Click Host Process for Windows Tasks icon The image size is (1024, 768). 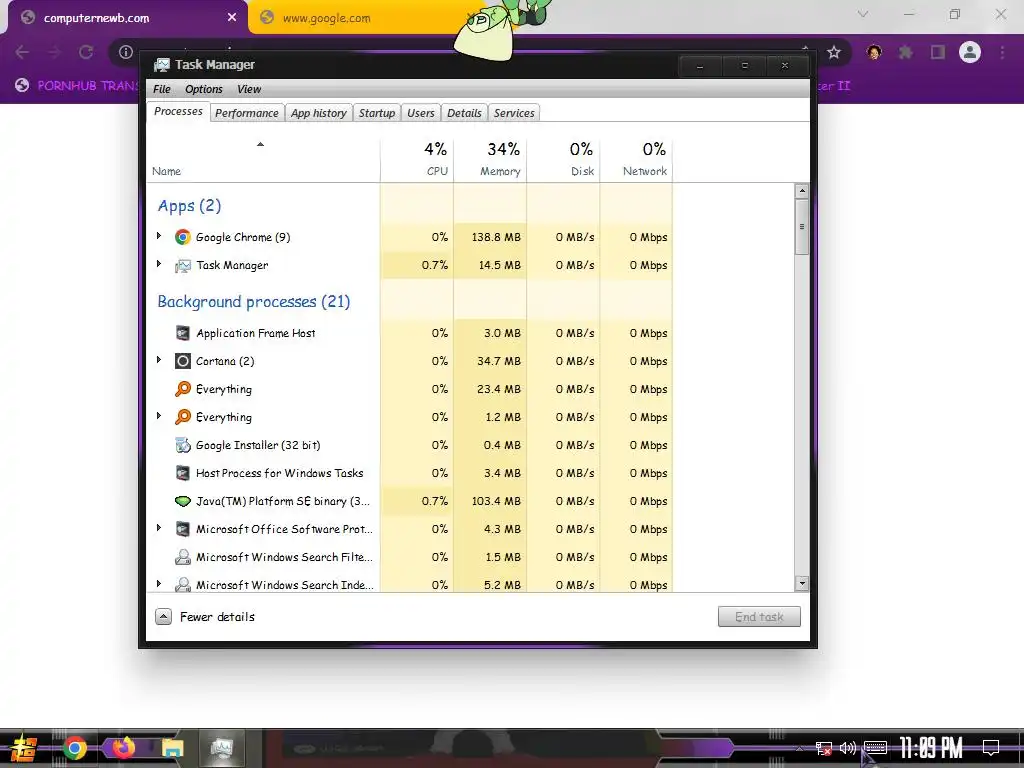183,473
